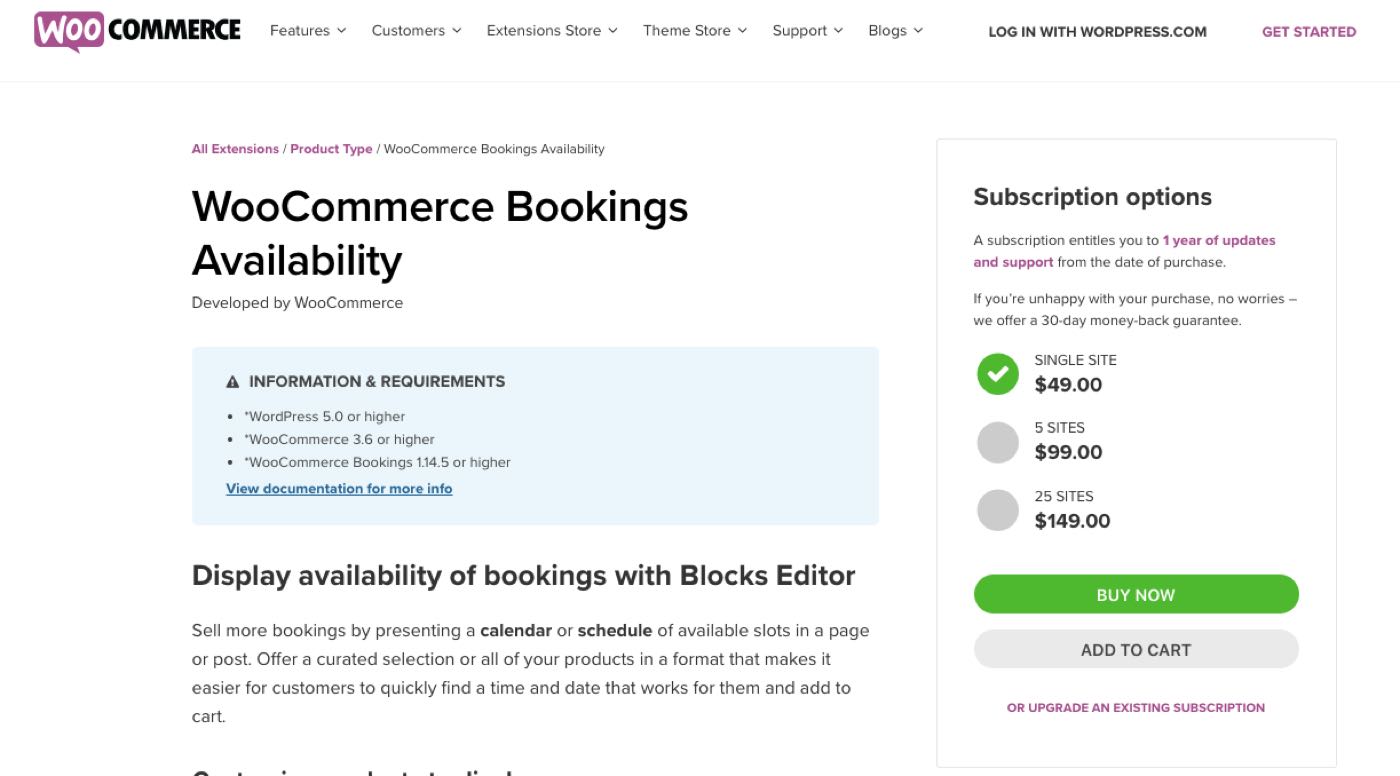The width and height of the screenshot is (1400, 776).
Task: Click the green Buy Now button
Action: tap(1136, 595)
